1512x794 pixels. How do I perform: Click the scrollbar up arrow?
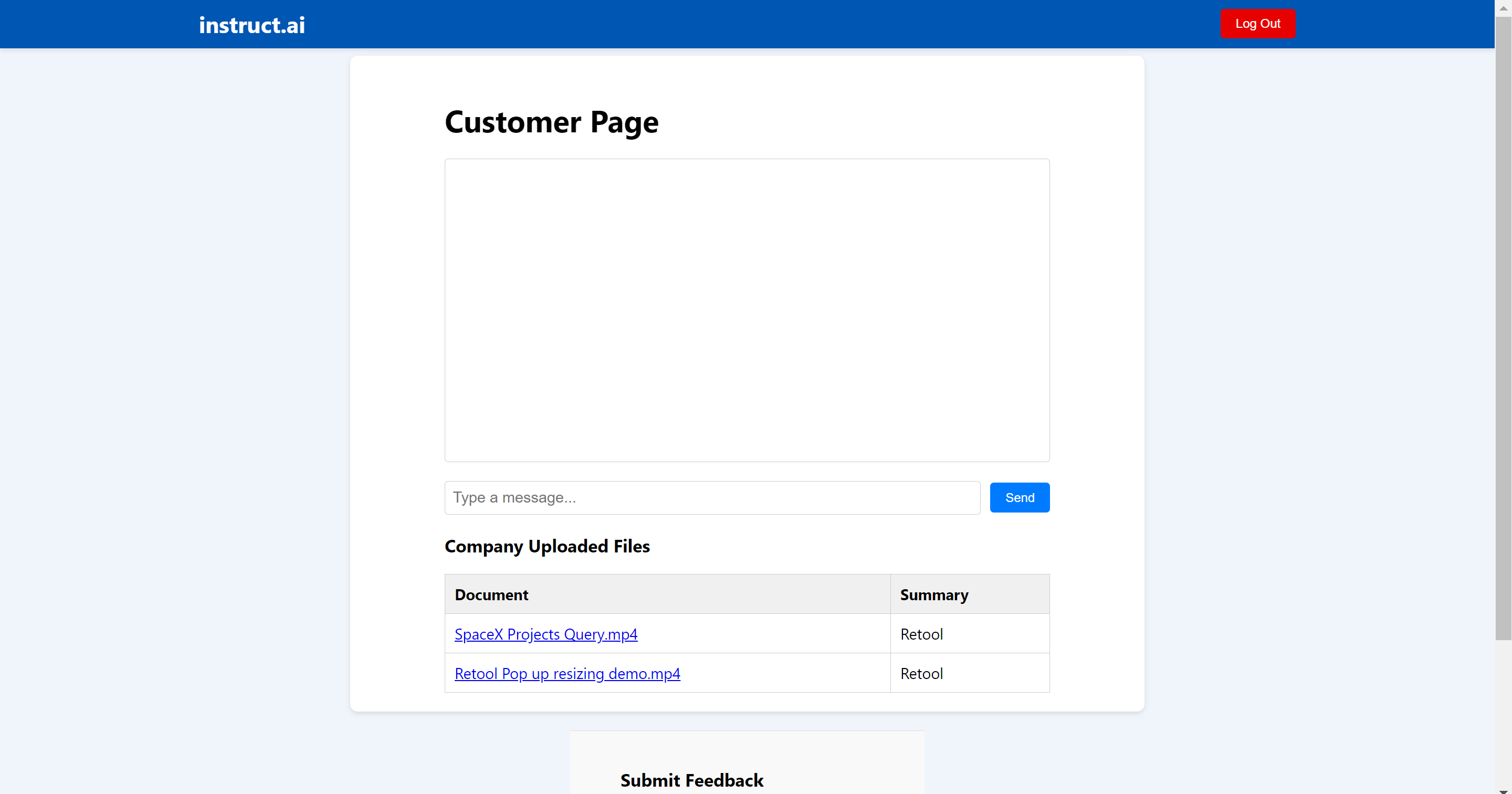coord(1503,8)
